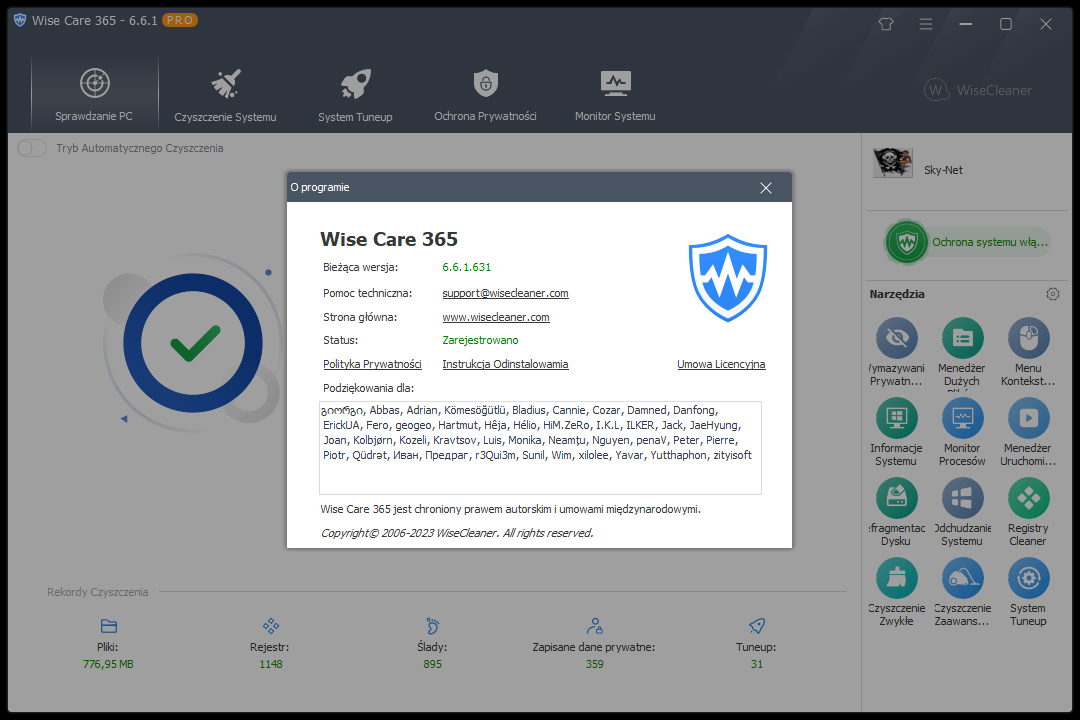Click the Tuneup rocket record icon
This screenshot has height=720, width=1080.
click(756, 626)
